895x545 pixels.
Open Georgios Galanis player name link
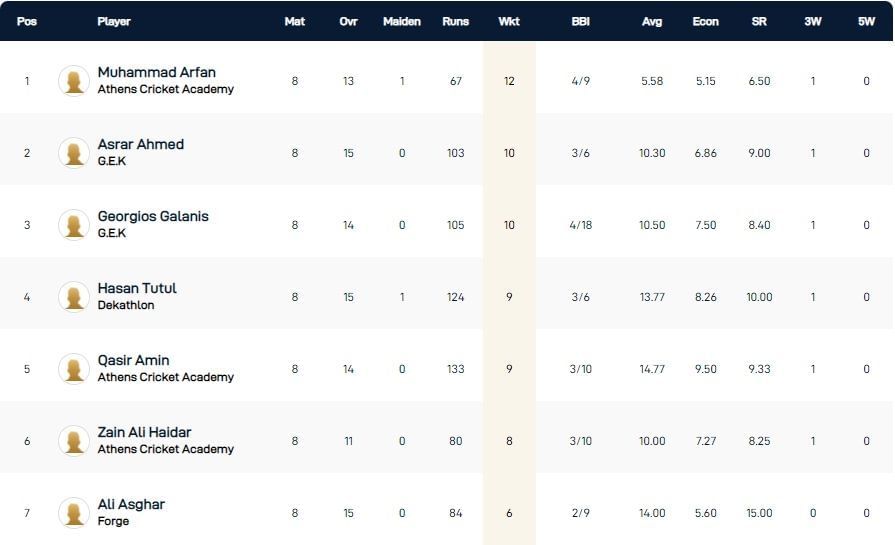click(153, 216)
